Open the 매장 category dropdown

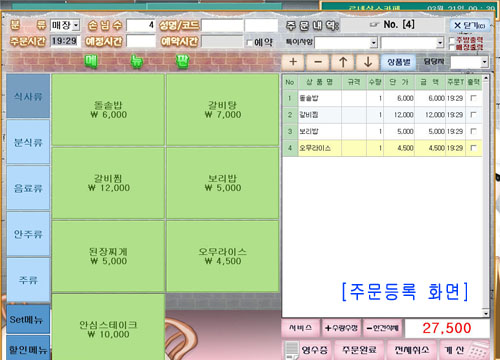(x=76, y=25)
